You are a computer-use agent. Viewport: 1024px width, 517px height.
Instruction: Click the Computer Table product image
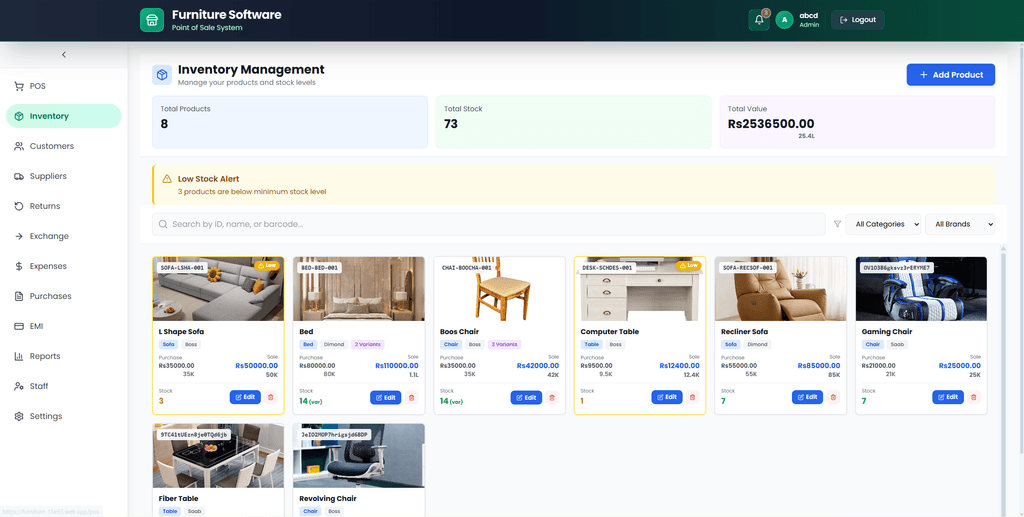click(x=640, y=289)
